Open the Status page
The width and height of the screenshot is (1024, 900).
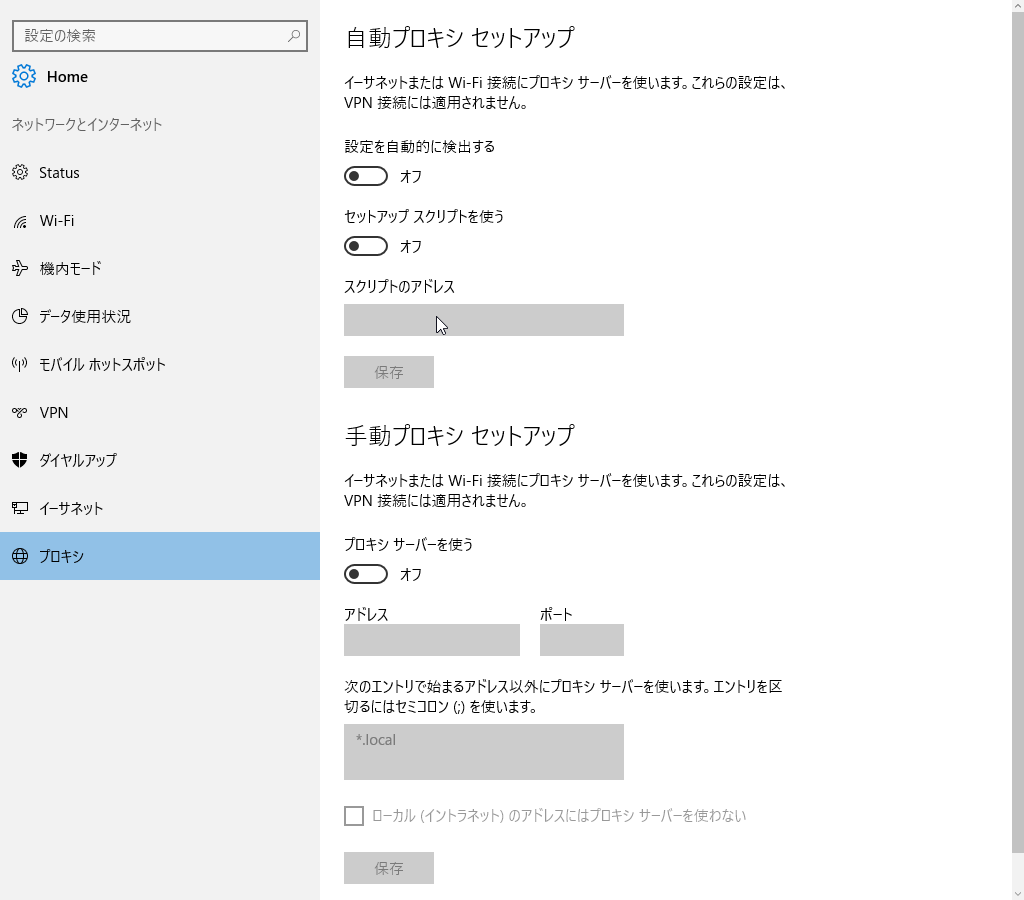tap(160, 172)
